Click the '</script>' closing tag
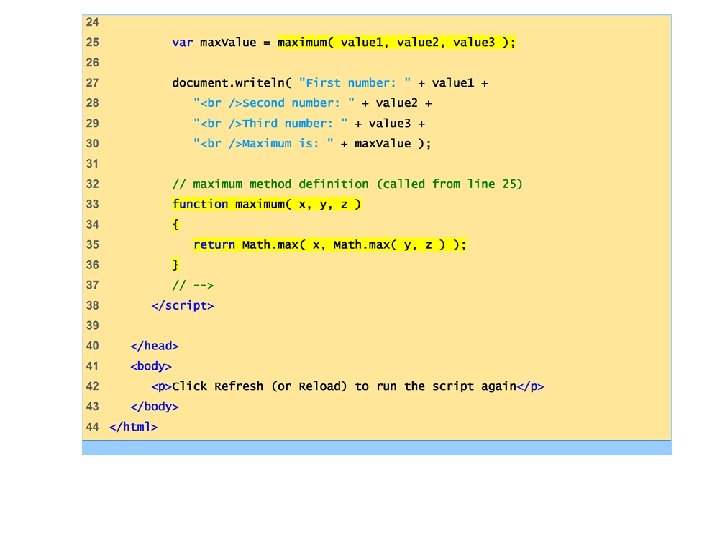Screen dimensions: 720x540 pos(183,305)
